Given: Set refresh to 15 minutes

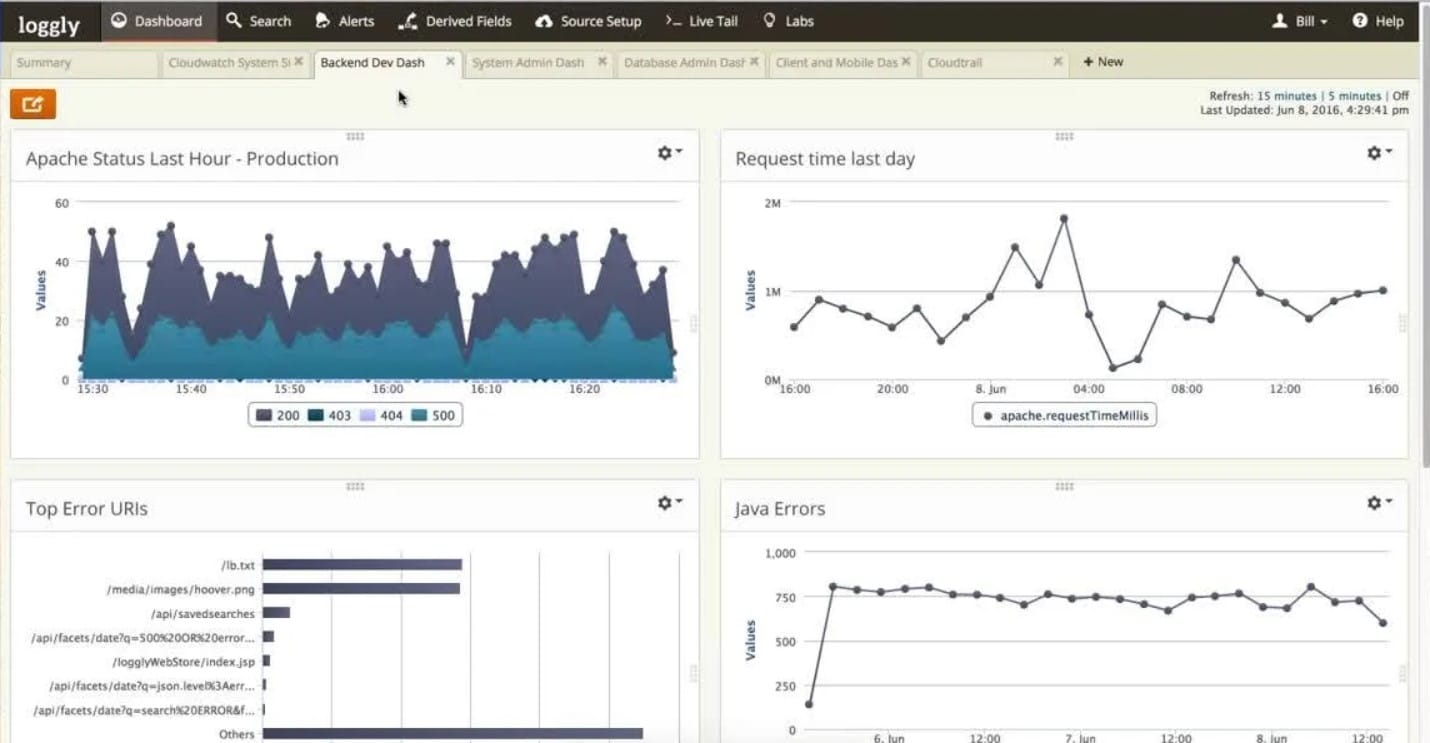Looking at the screenshot, I should [1287, 96].
